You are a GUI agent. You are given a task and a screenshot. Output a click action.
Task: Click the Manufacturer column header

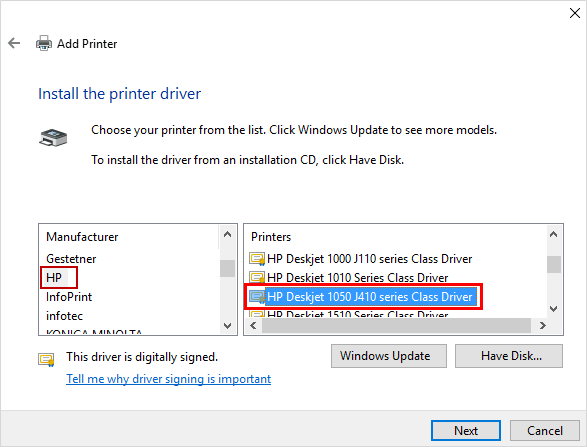[x=82, y=237]
